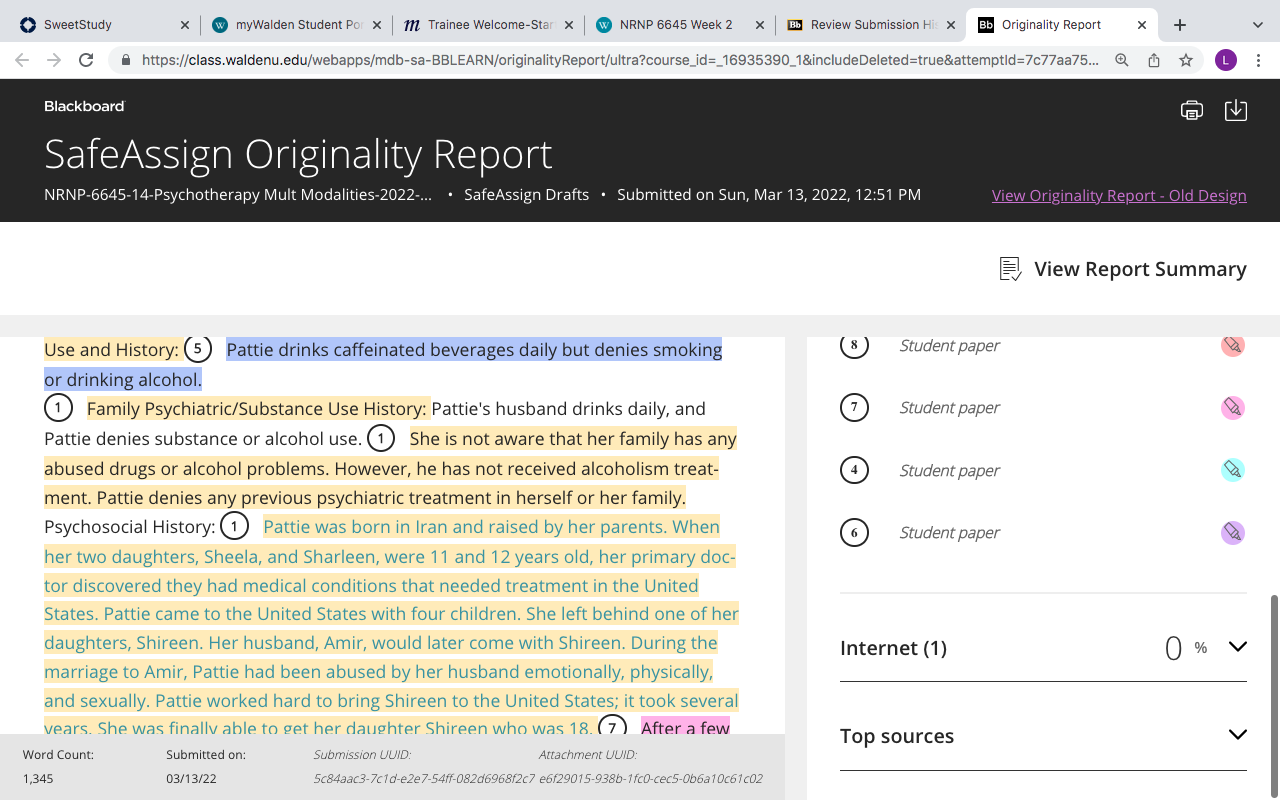Click the pink 'After a few' highlight

685,727
